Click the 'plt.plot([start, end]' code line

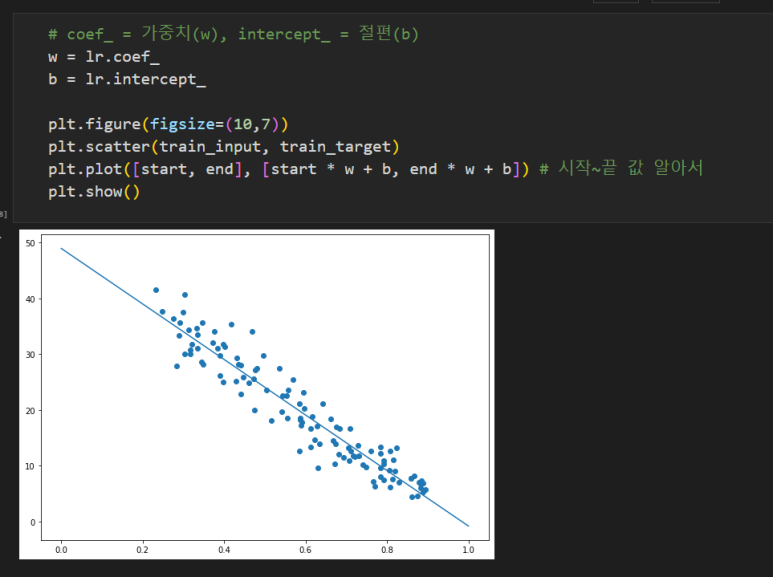click(x=288, y=169)
